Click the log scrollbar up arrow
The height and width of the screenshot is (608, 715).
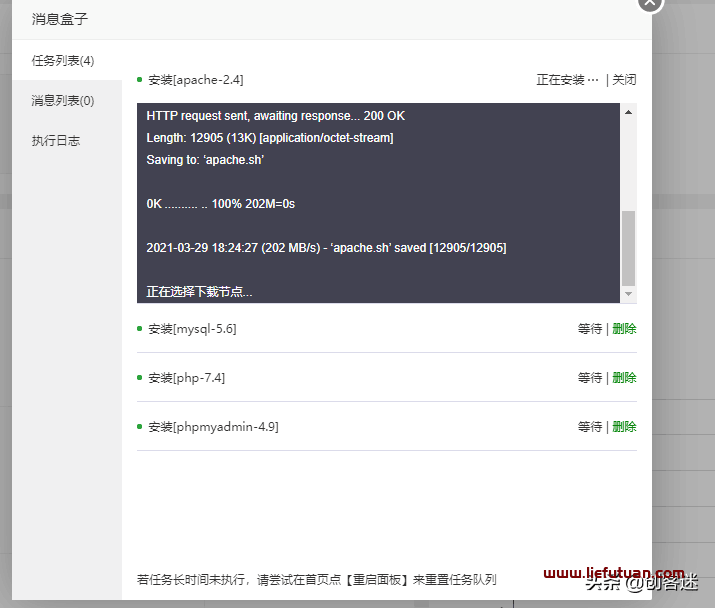628,112
